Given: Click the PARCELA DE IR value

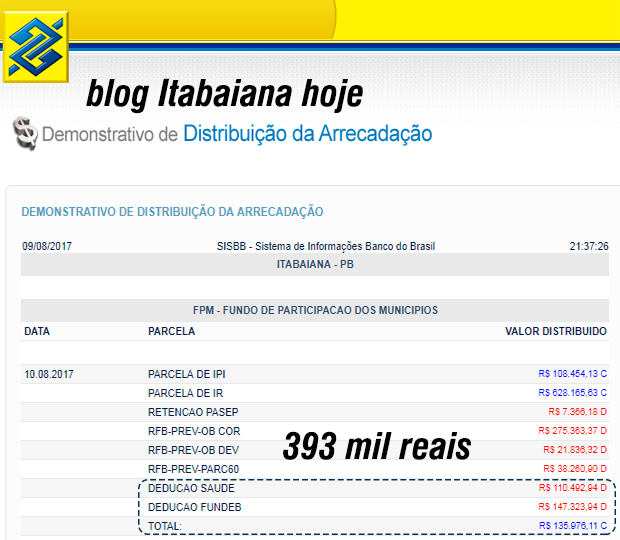Looking at the screenshot, I should [x=573, y=393].
